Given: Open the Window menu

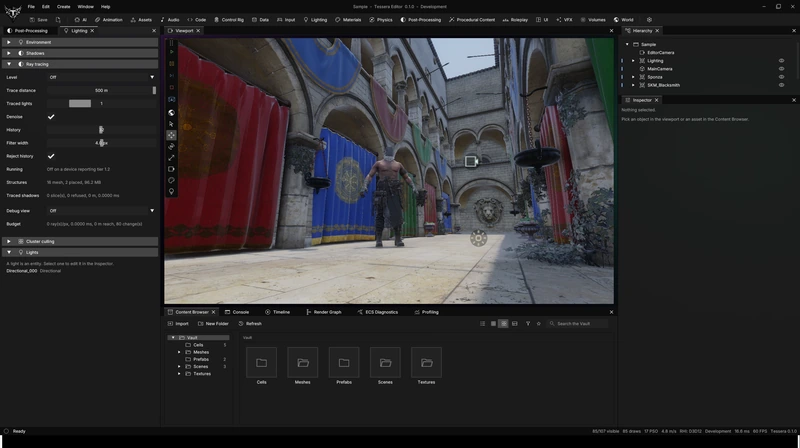Looking at the screenshot, I should (85, 7).
